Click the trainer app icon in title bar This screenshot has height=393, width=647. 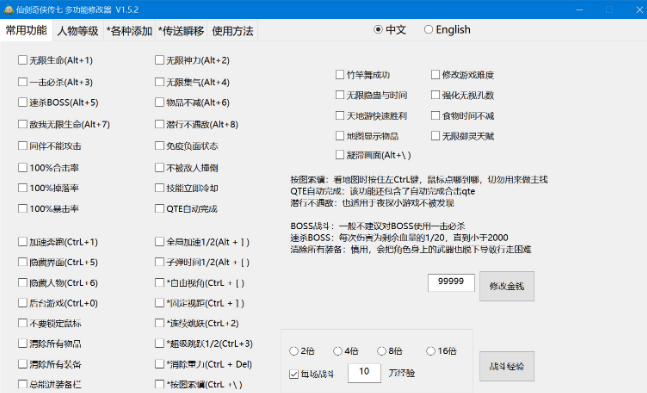coord(9,9)
